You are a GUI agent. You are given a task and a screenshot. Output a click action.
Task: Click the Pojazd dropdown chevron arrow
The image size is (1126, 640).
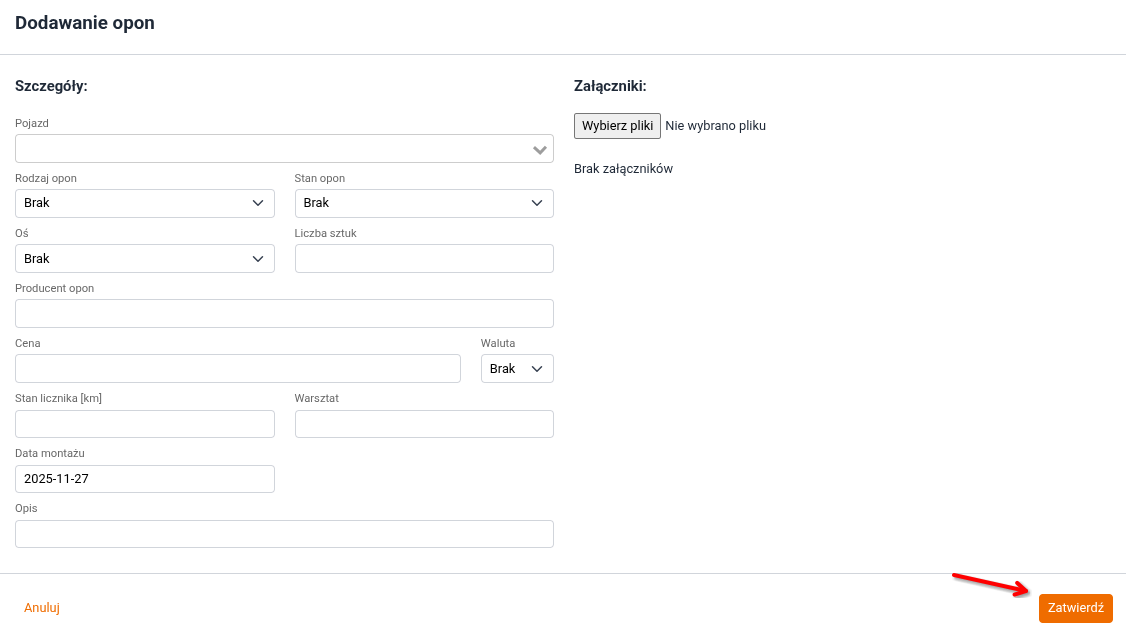coord(540,150)
